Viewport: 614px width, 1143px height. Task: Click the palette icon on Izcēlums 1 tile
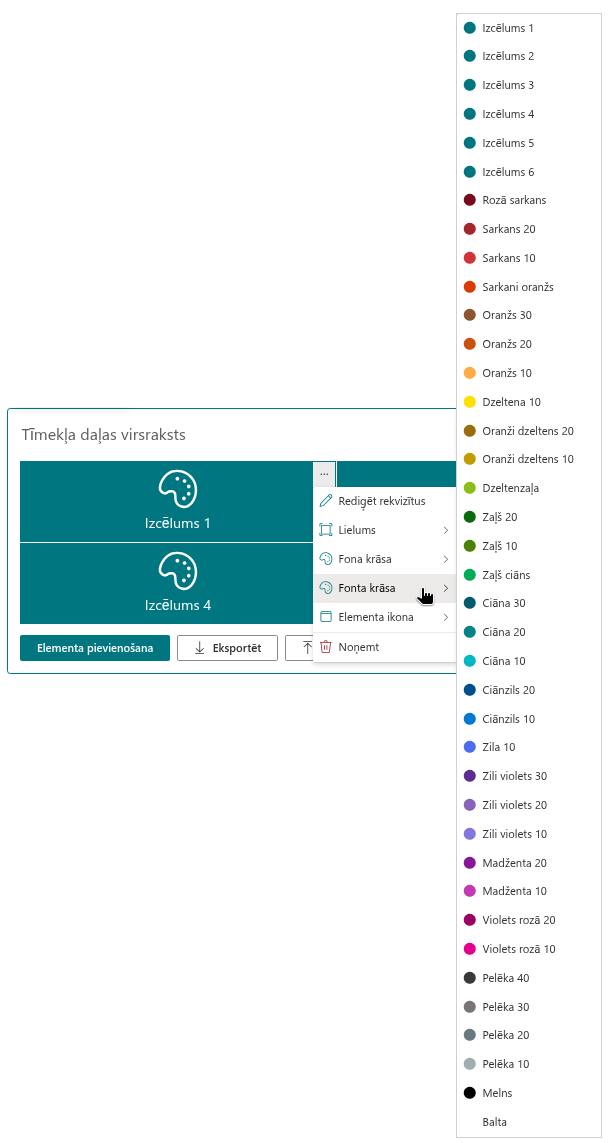click(x=178, y=488)
